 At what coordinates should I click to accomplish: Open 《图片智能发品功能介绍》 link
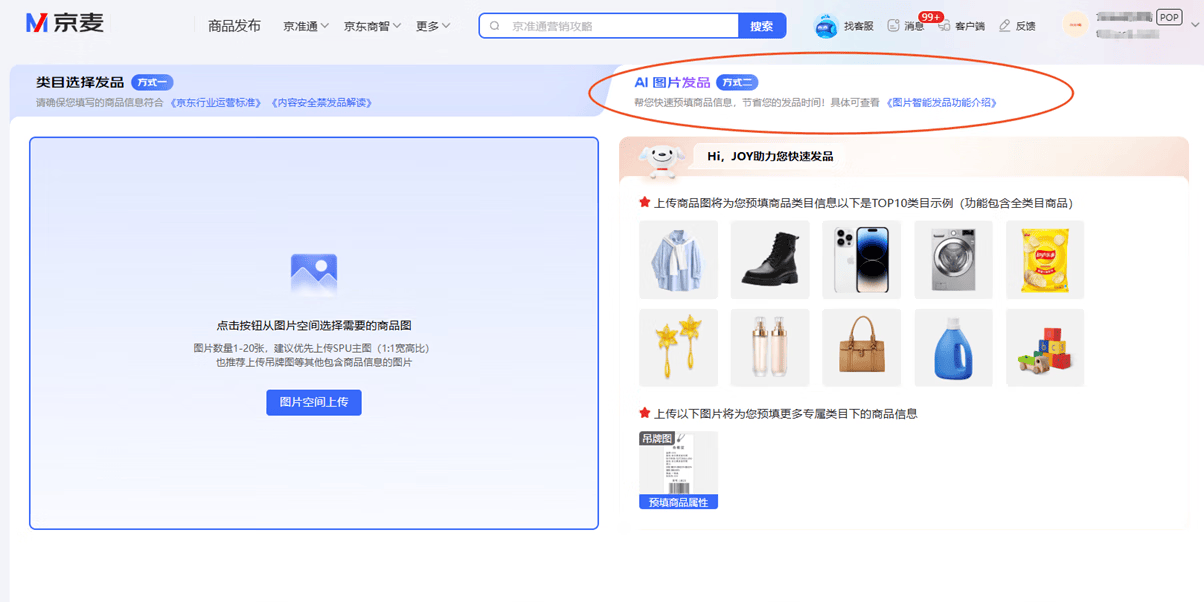pyautogui.click(x=941, y=103)
